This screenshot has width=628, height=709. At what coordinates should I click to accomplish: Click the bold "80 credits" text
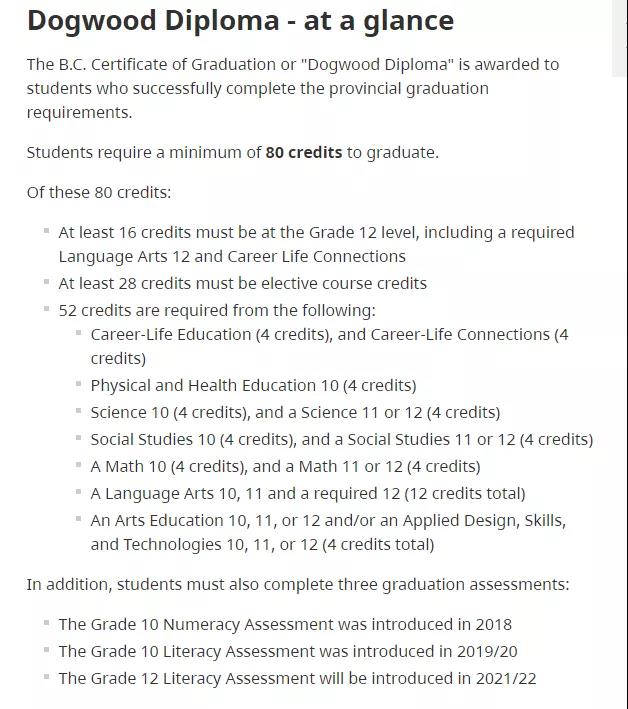click(303, 153)
